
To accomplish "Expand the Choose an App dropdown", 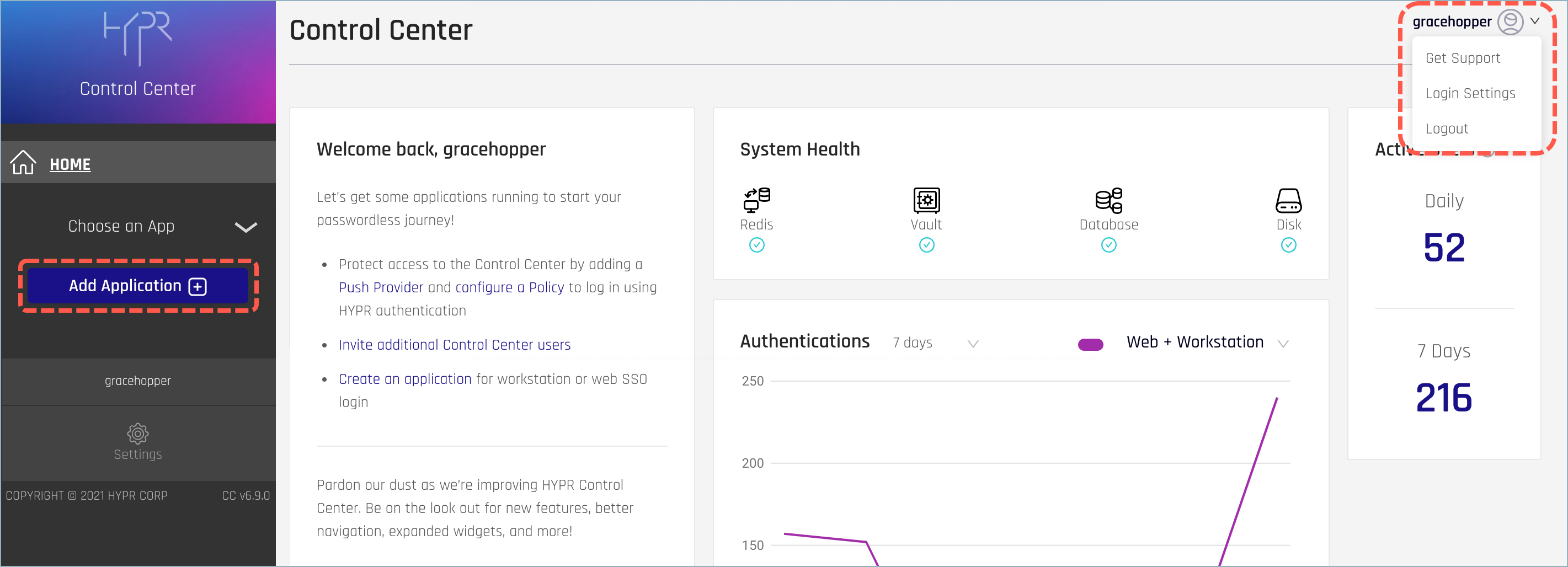I will click(x=162, y=226).
